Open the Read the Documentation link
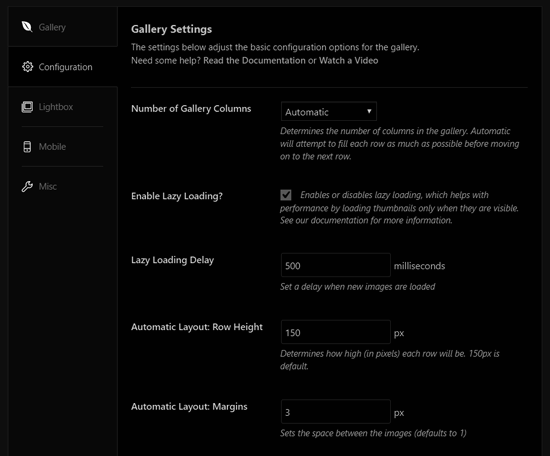This screenshot has width=550, height=456. click(254, 60)
